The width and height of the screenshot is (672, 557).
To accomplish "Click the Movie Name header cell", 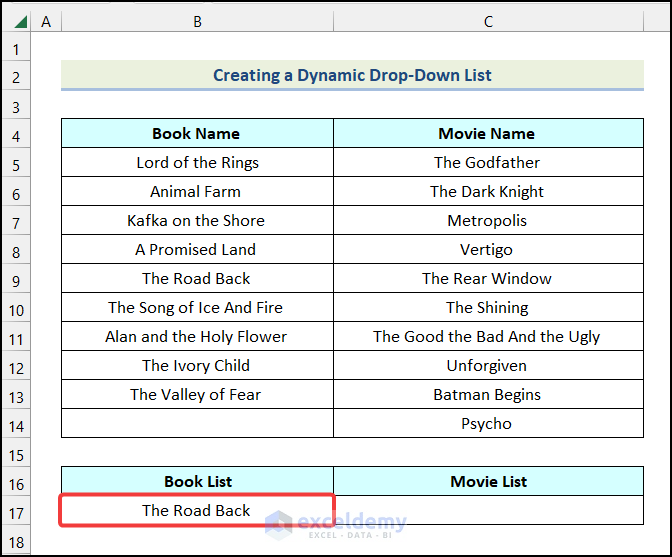I will [x=488, y=134].
